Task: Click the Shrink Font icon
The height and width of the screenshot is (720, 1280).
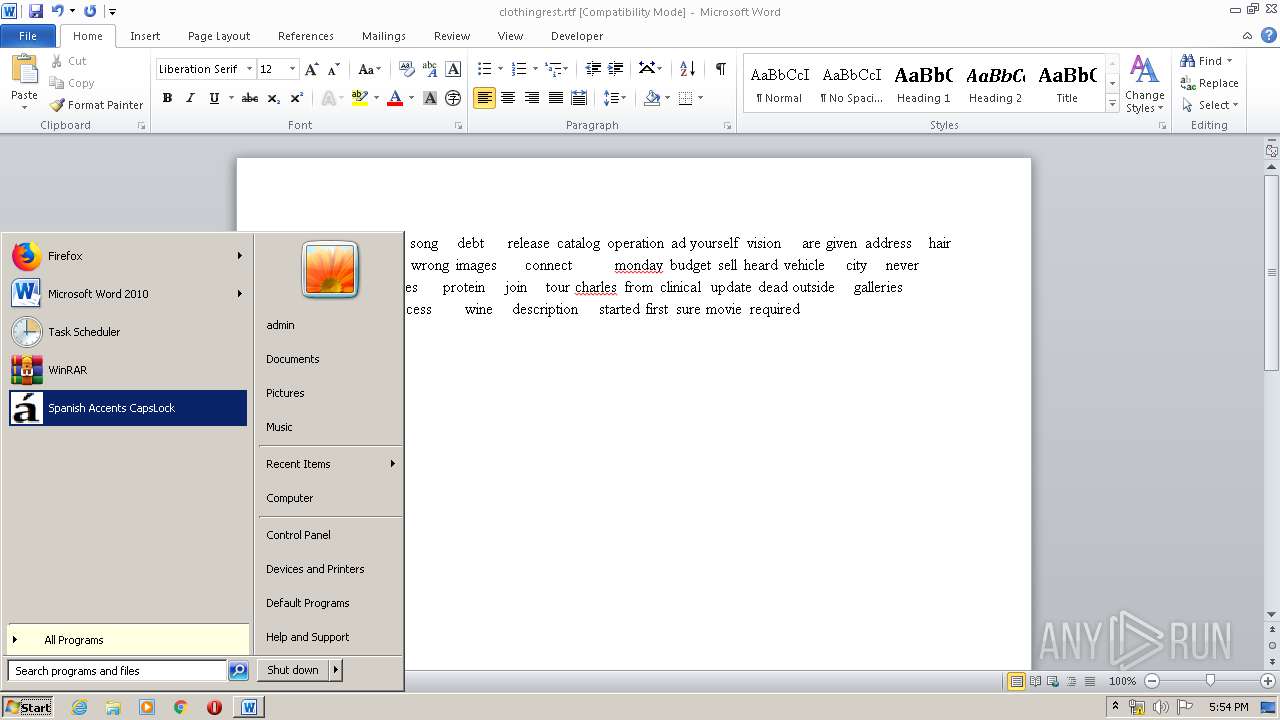Action: (x=334, y=69)
